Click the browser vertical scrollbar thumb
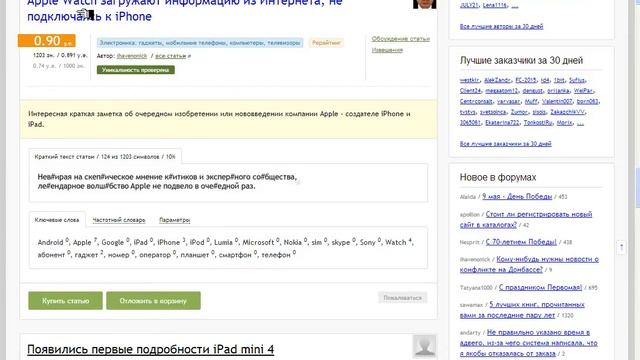Image resolution: width=640 pixels, height=360 pixels. tap(637, 188)
